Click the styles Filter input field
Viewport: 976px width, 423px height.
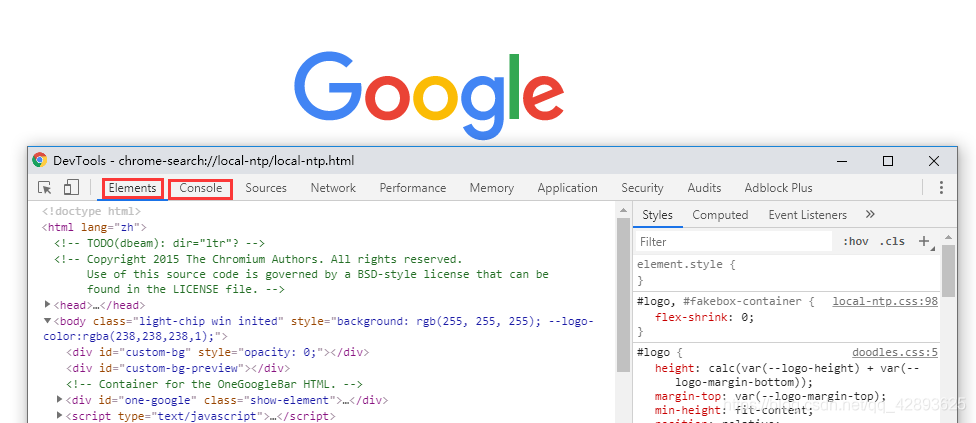tap(733, 241)
